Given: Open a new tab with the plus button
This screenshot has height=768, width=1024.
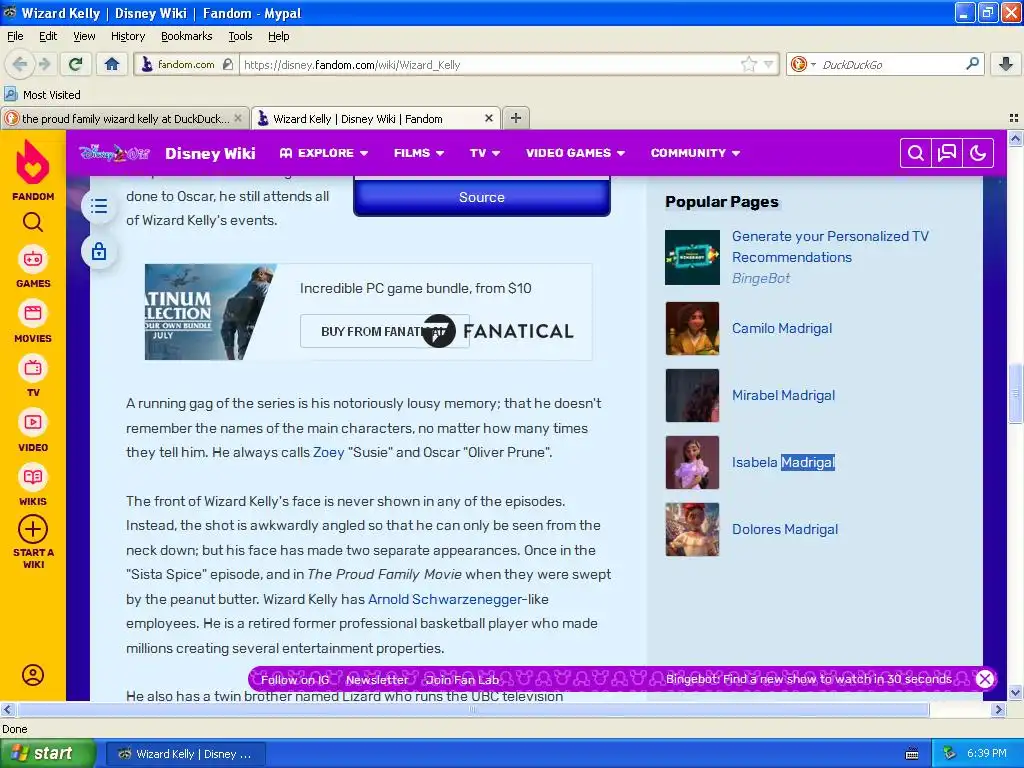Looking at the screenshot, I should coord(516,118).
